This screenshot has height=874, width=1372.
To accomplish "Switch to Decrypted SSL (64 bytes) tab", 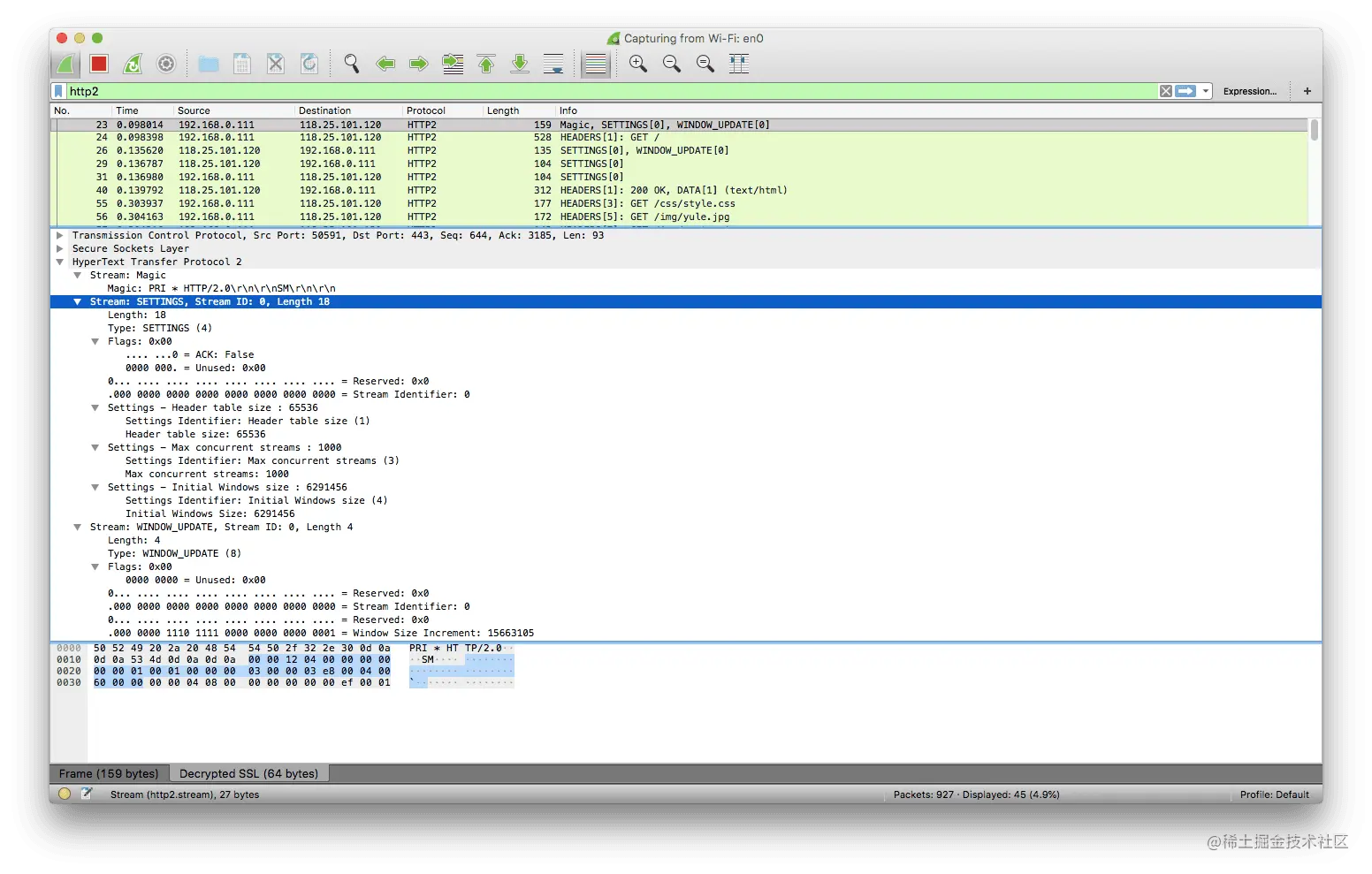I will (x=248, y=773).
